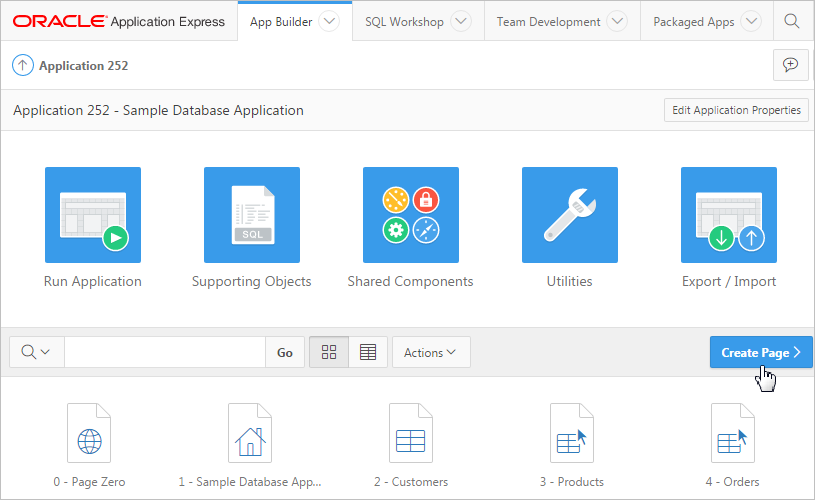The height and width of the screenshot is (500, 815).
Task: Open the Export / Import icon
Action: pyautogui.click(x=728, y=215)
